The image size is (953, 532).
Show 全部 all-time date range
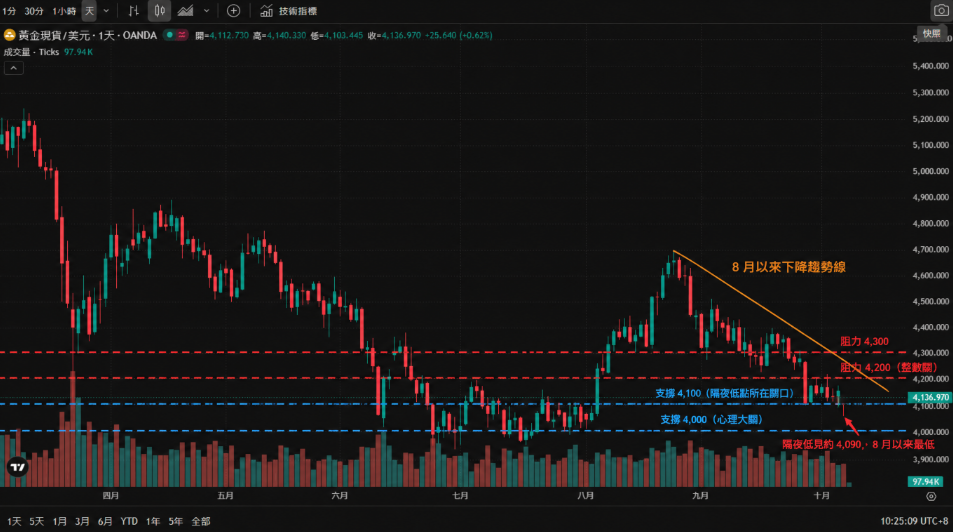coord(201,521)
